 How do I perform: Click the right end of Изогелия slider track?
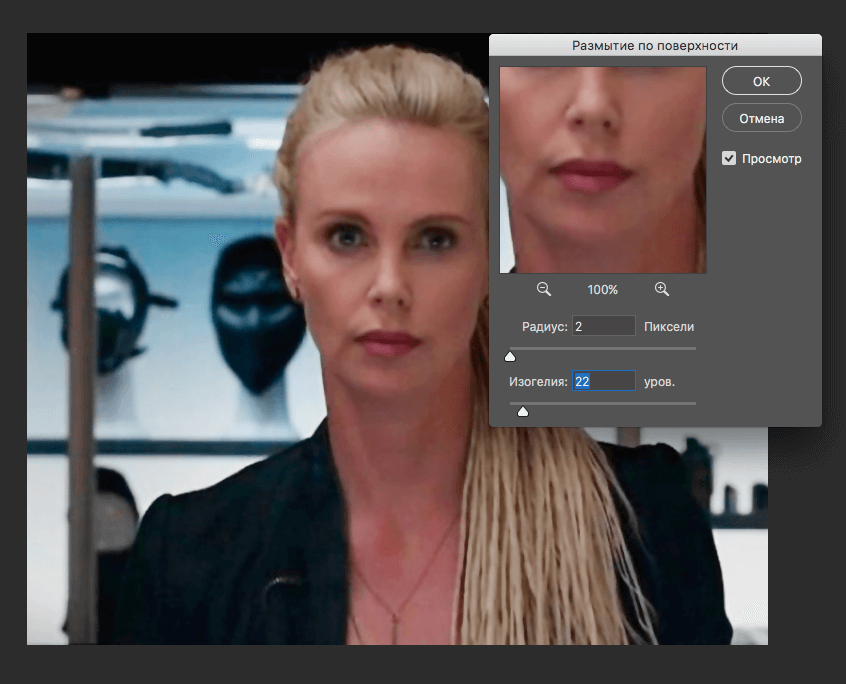692,403
